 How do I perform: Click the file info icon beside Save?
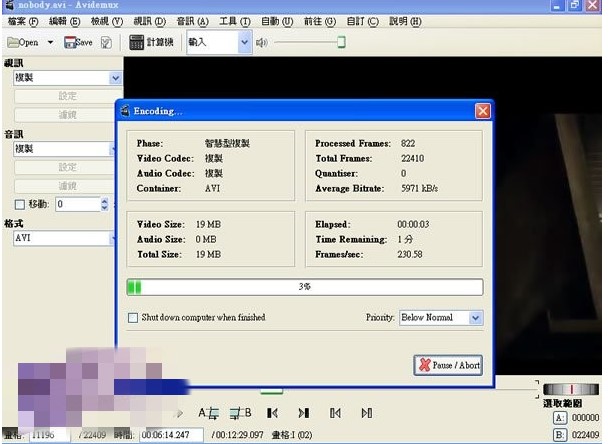[107, 43]
